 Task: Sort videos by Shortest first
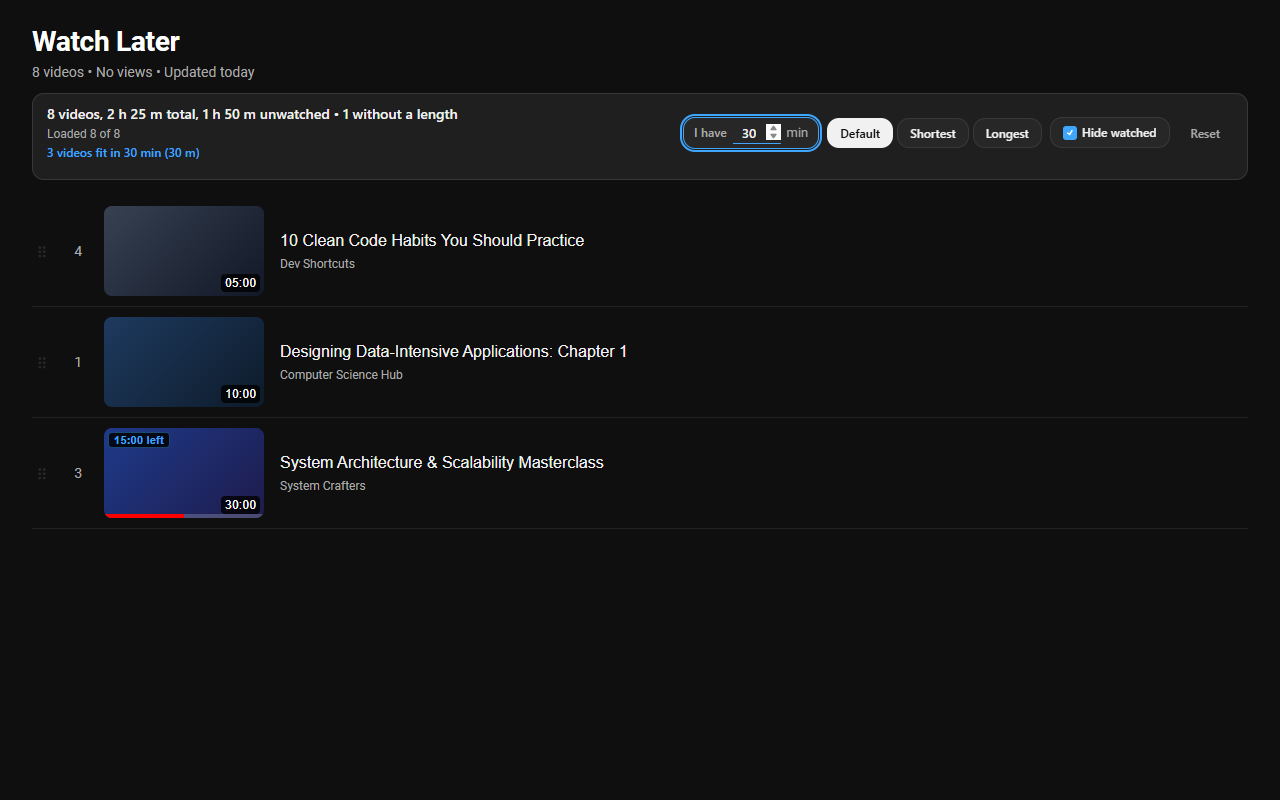933,133
